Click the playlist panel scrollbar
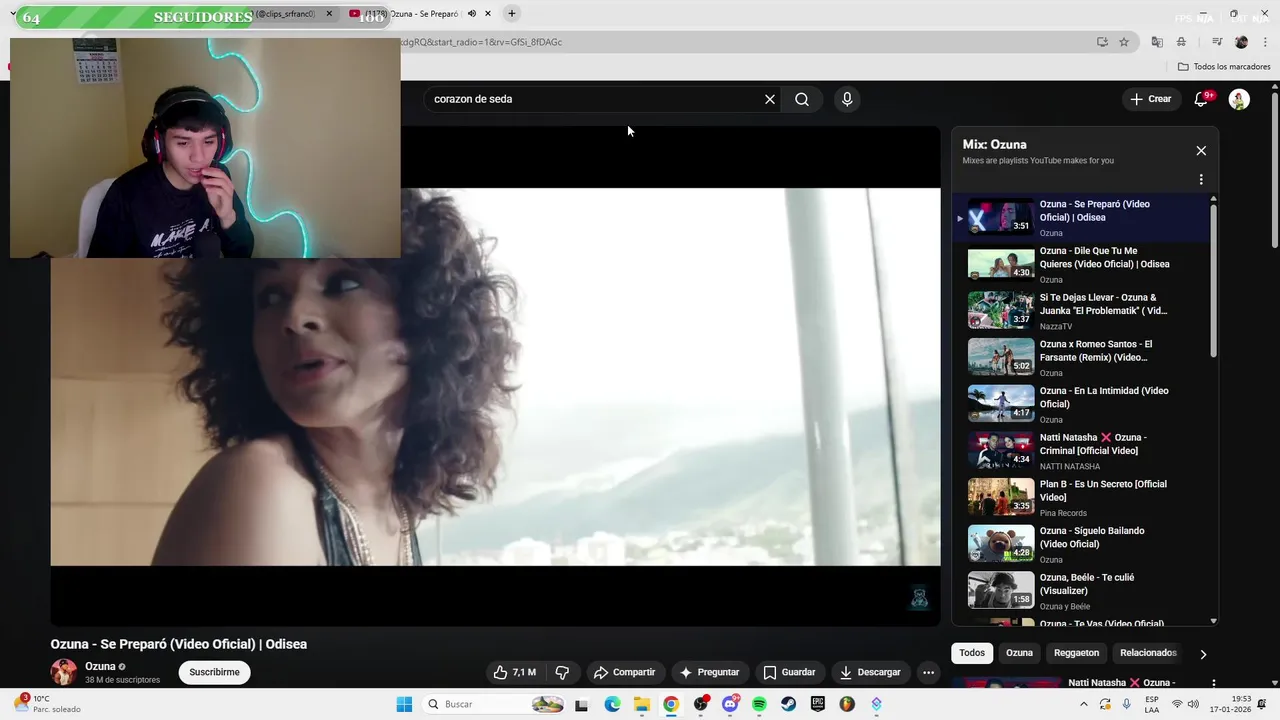This screenshot has width=1280, height=720. (x=1214, y=281)
